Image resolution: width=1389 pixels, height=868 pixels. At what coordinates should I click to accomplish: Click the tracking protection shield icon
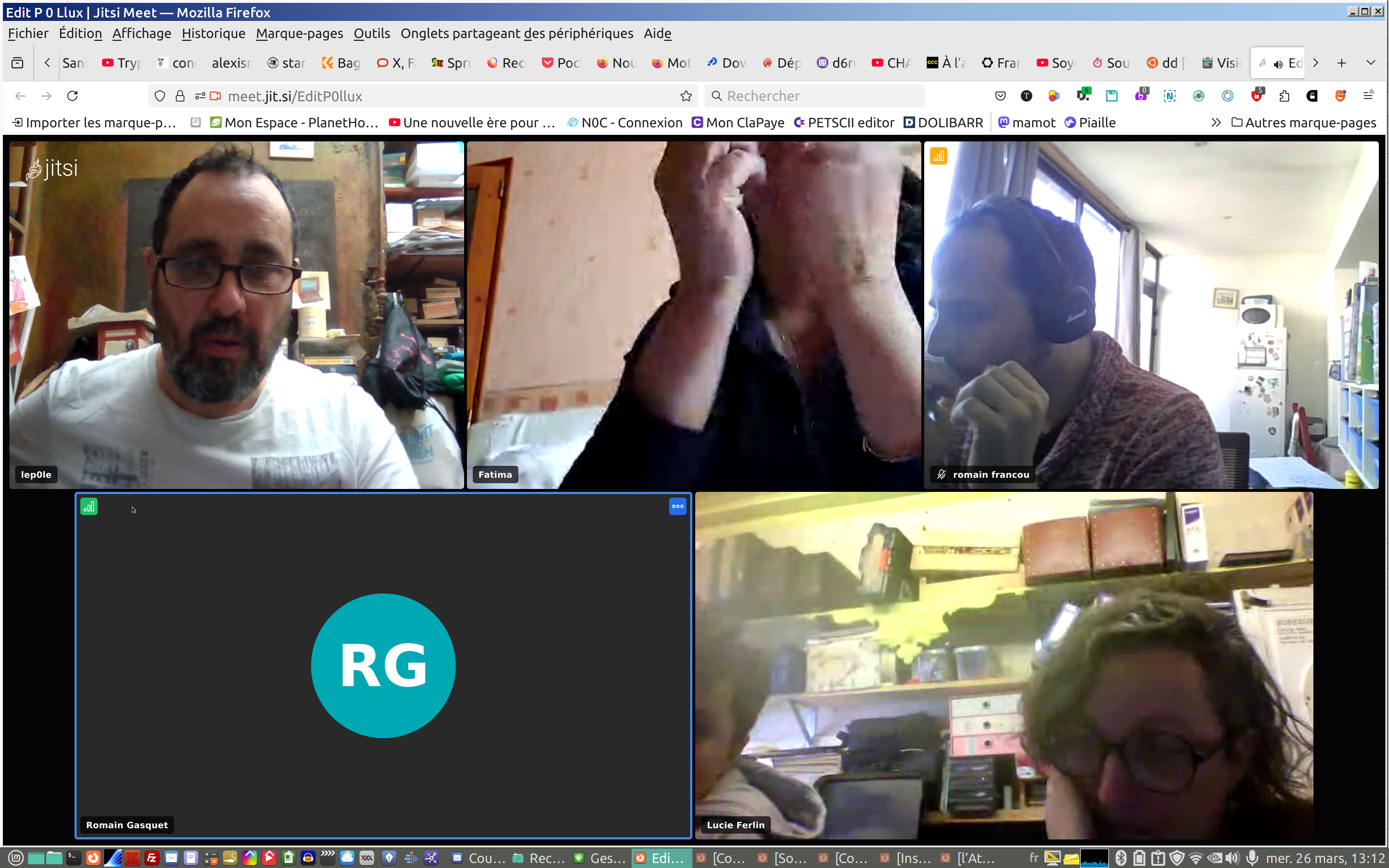click(x=160, y=96)
